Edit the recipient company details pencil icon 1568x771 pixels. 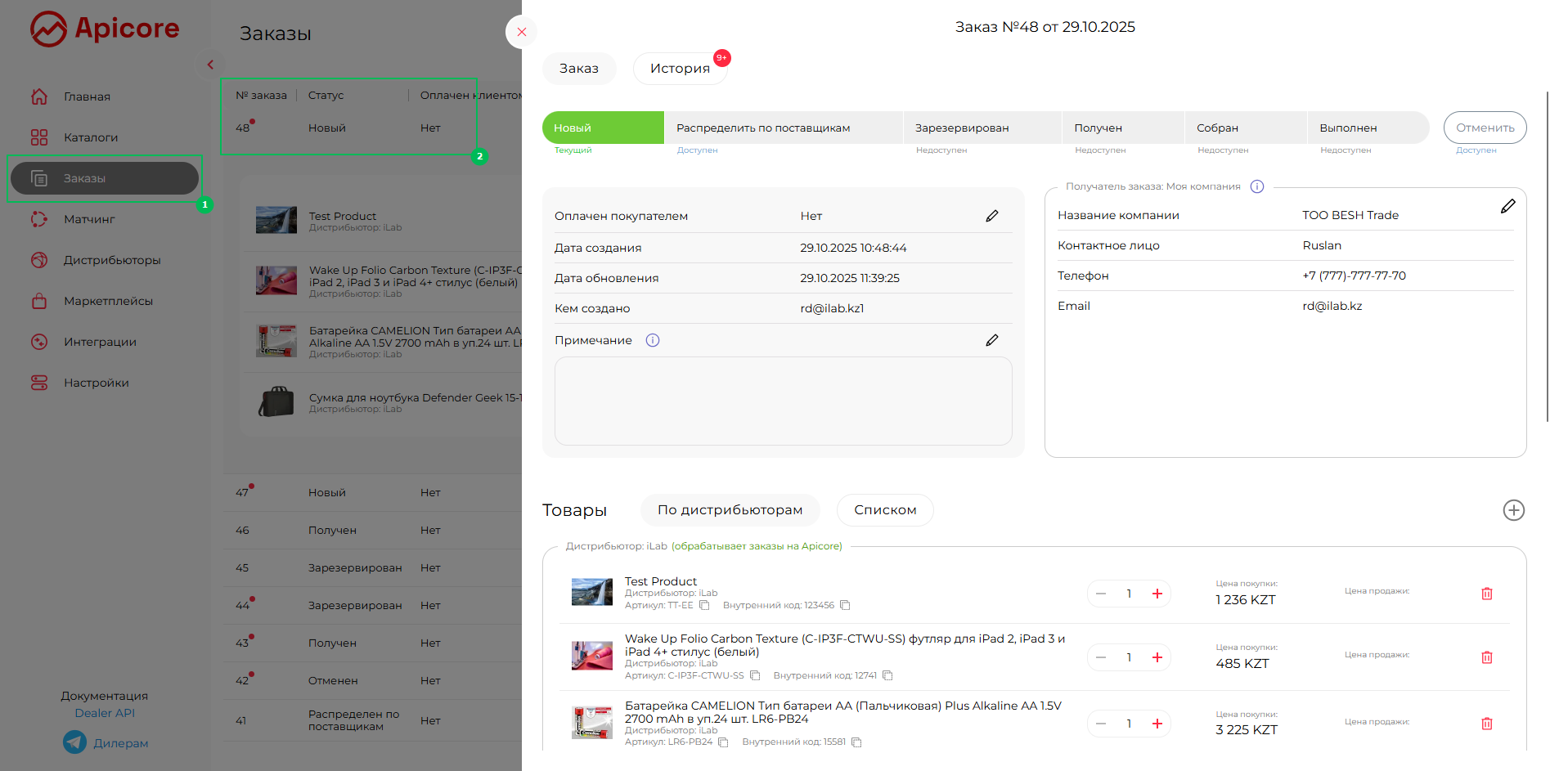coord(1507,207)
